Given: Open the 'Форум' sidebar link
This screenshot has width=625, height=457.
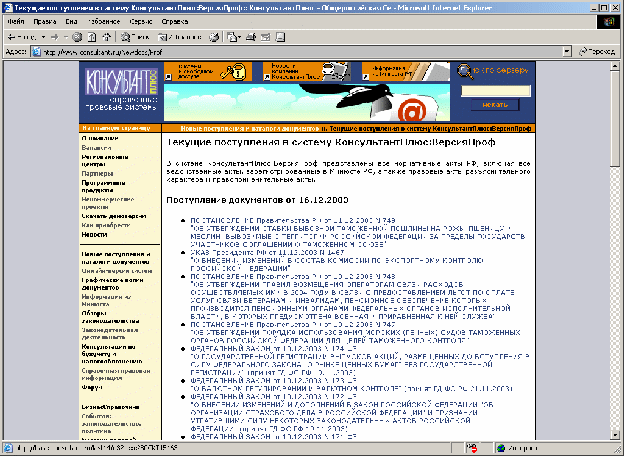Looking at the screenshot, I should (x=92, y=387).
